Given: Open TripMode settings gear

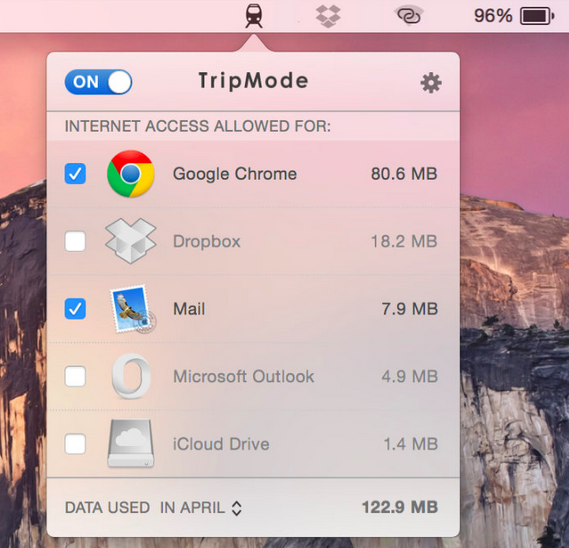Looking at the screenshot, I should (x=431, y=83).
